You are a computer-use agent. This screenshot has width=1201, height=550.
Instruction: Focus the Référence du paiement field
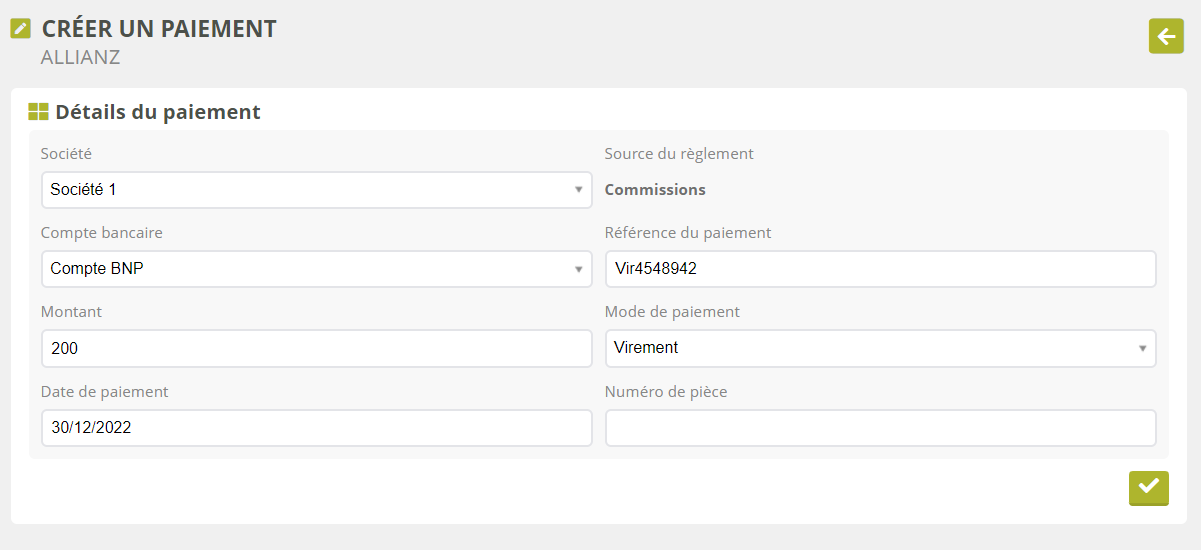880,269
